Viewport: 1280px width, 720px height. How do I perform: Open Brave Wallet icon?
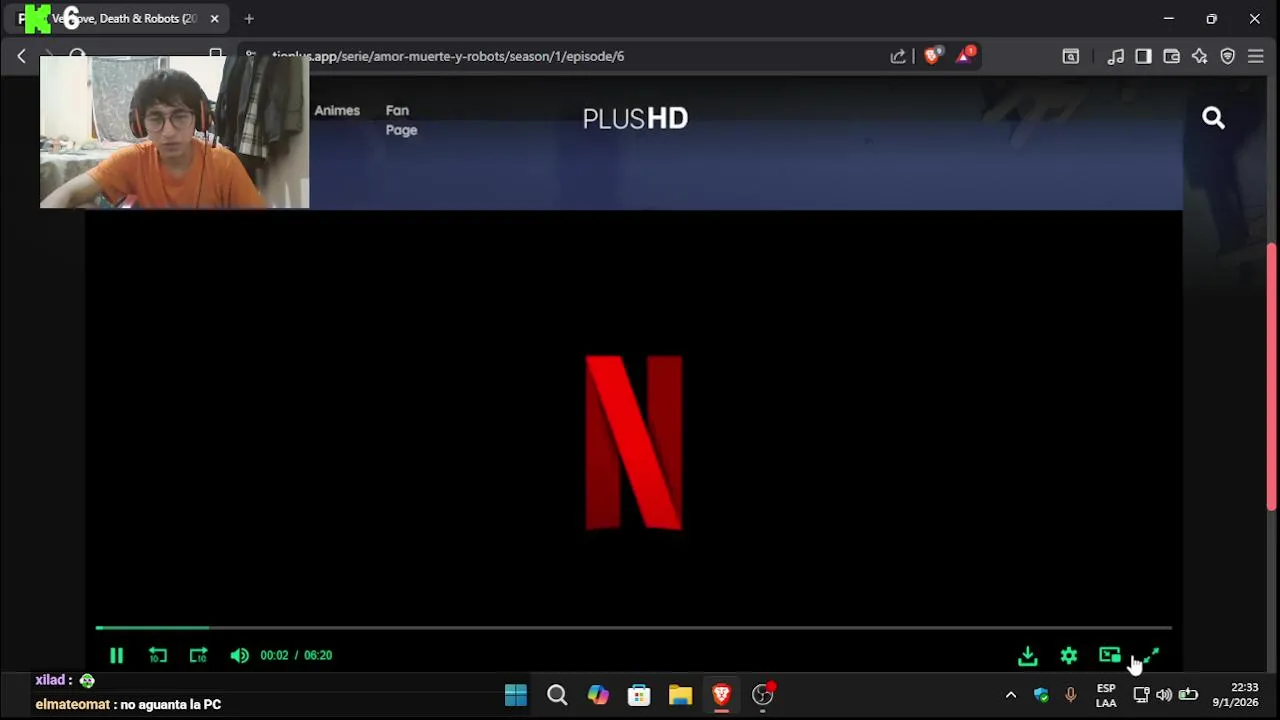point(1171,56)
